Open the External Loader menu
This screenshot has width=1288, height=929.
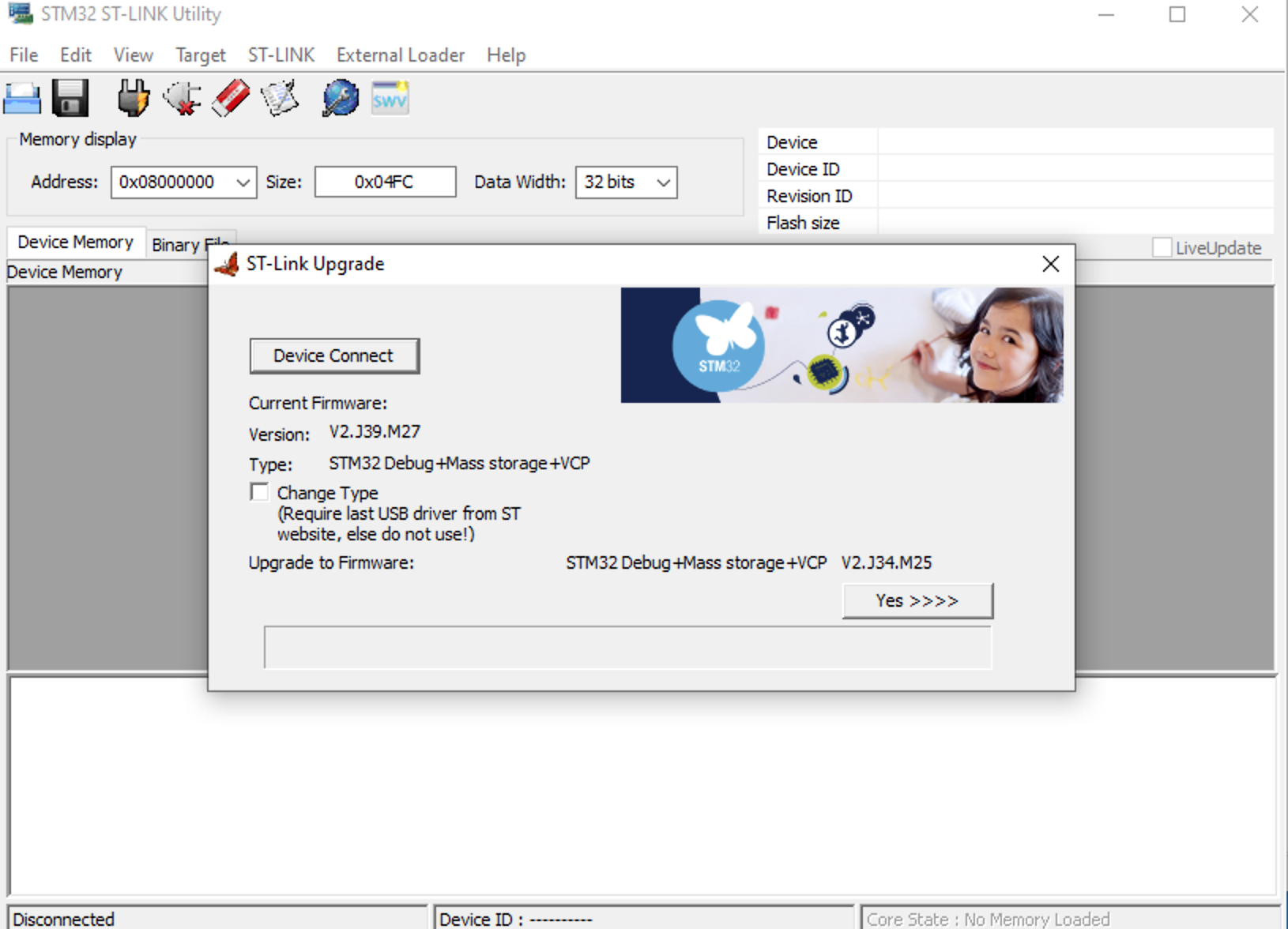click(401, 55)
